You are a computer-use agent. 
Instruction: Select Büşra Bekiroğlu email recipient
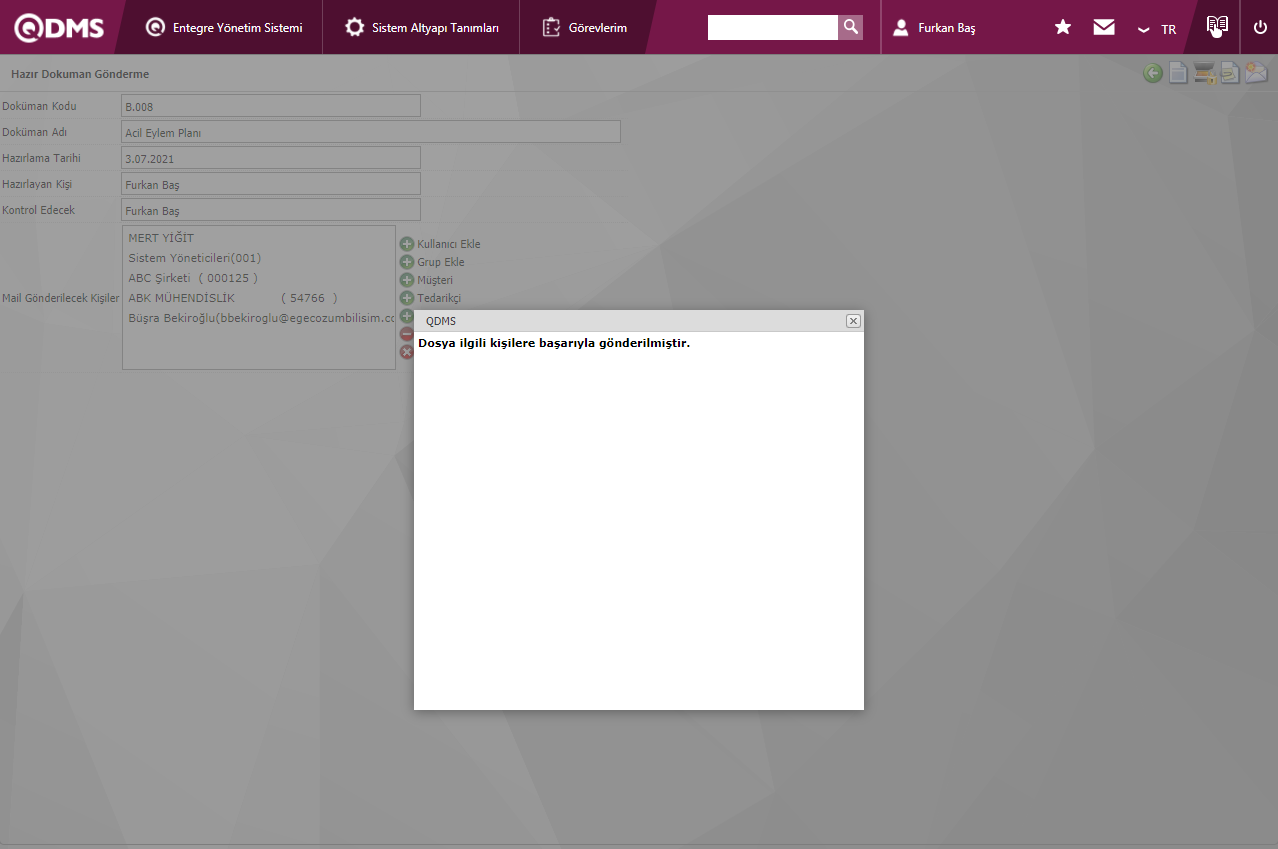(x=262, y=318)
